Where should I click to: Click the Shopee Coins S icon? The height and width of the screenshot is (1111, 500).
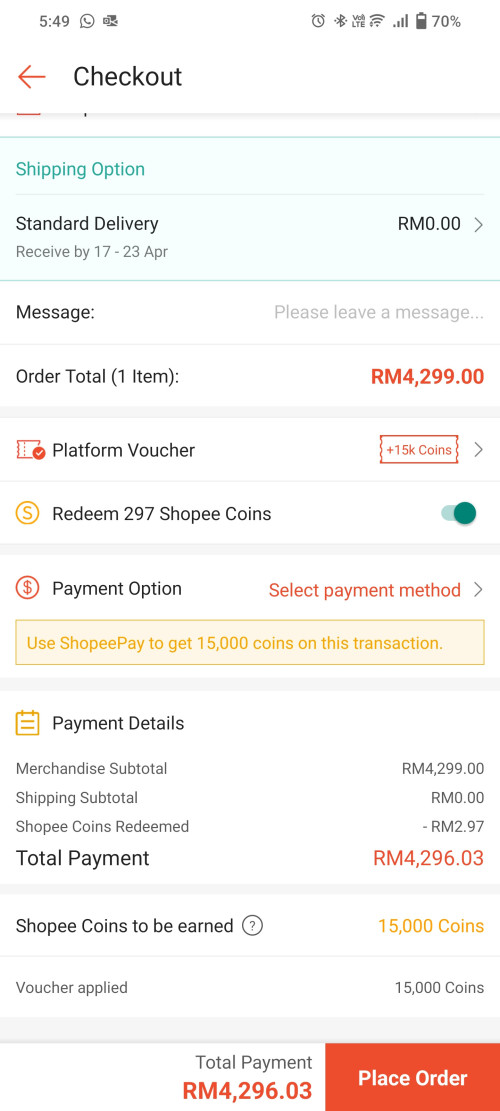27,513
